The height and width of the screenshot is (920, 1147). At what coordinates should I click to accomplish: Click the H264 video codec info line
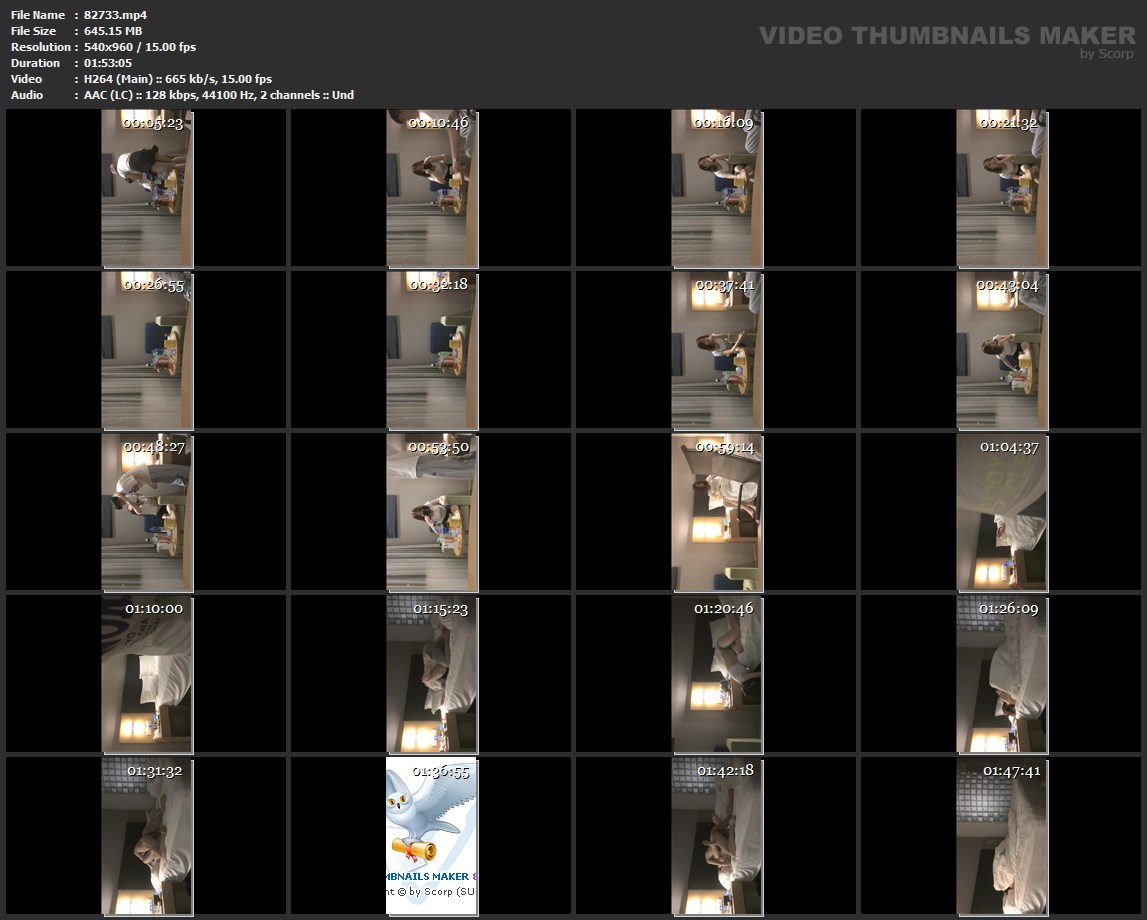[x=178, y=79]
